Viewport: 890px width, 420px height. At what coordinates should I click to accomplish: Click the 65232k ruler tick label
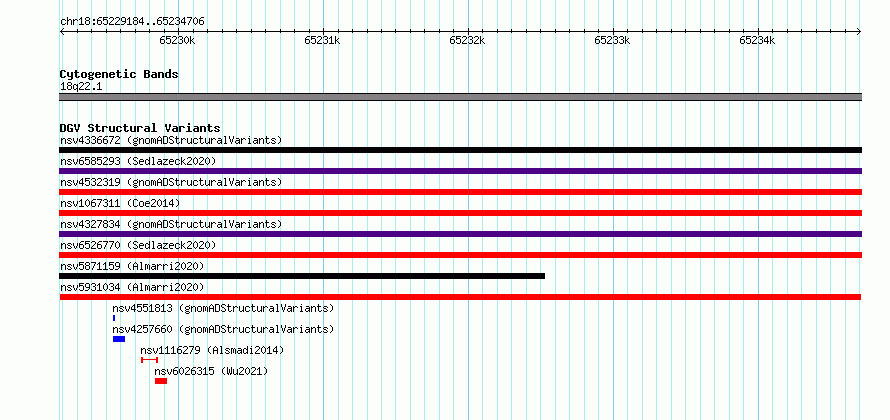coord(468,40)
